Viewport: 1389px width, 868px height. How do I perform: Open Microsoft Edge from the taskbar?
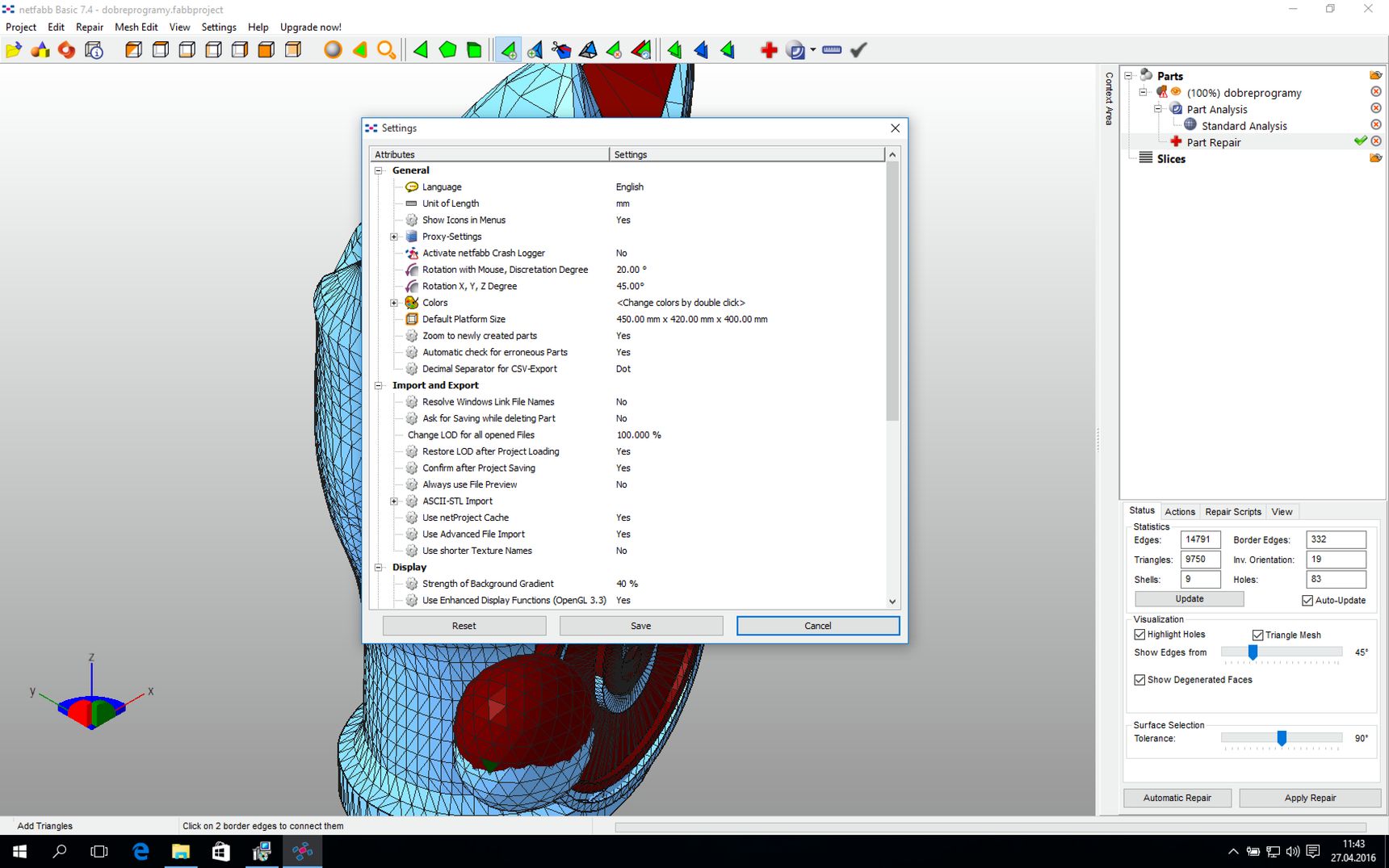pyautogui.click(x=141, y=851)
